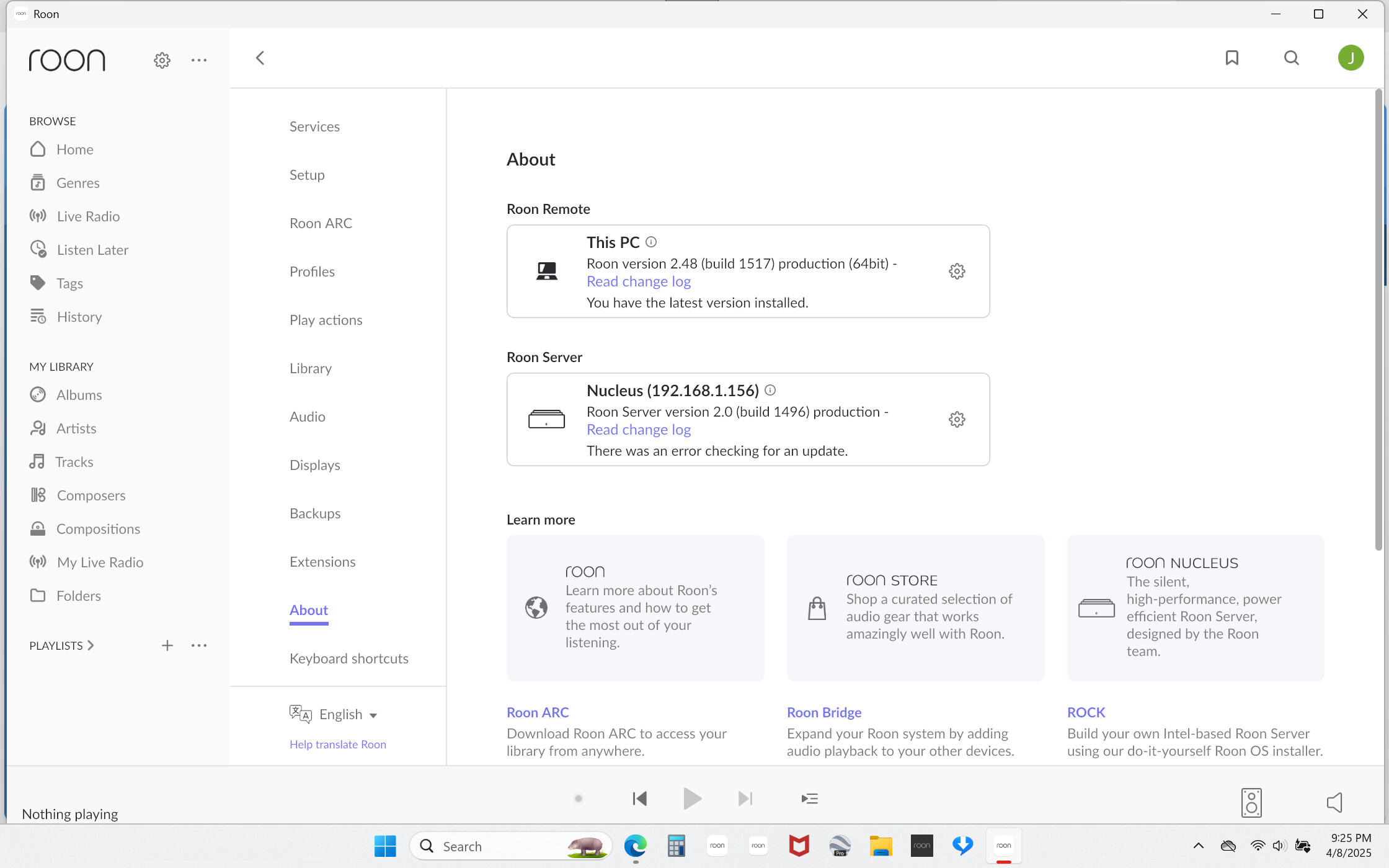Screen dimensions: 1389x868
Task: Open bookmarks icon in top bar
Action: (x=1232, y=58)
